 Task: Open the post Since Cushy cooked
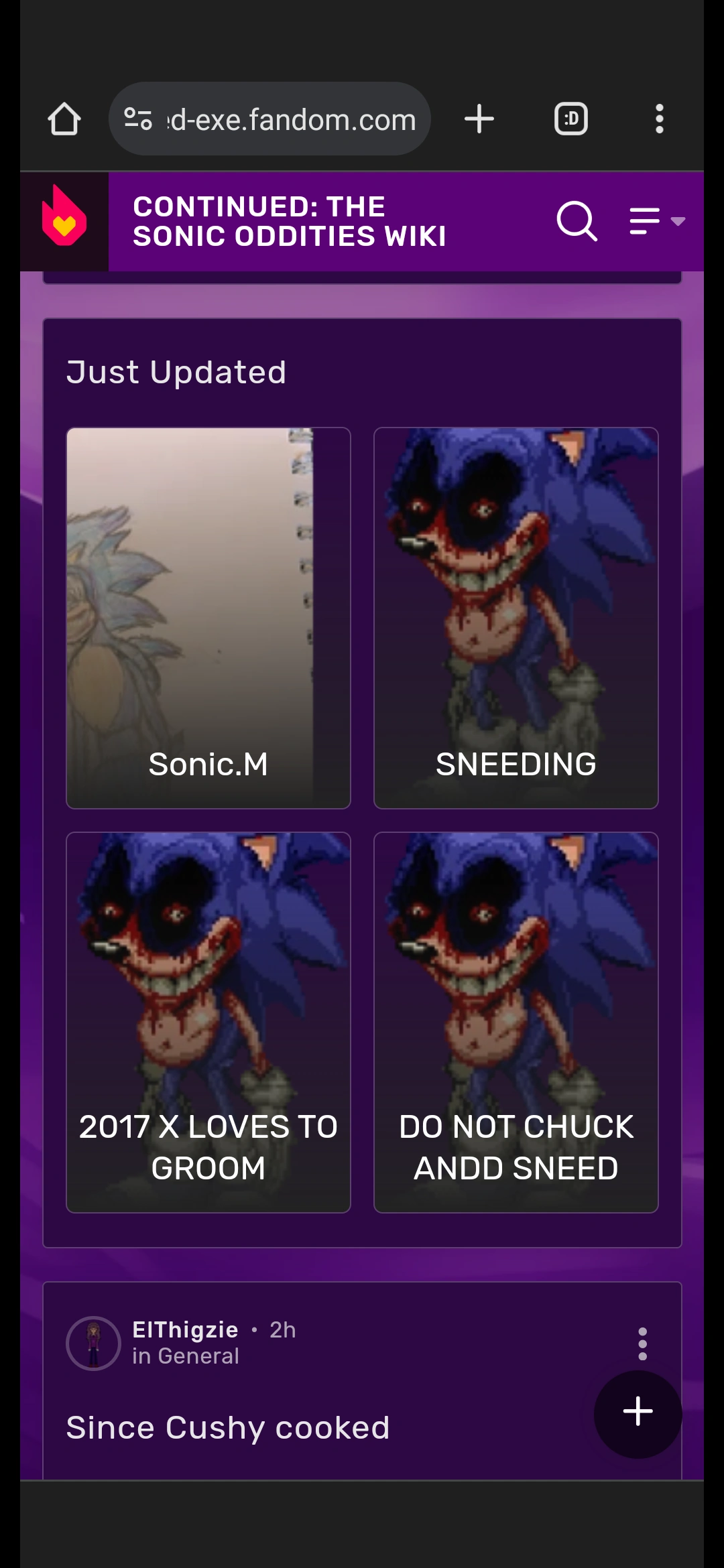(228, 1428)
